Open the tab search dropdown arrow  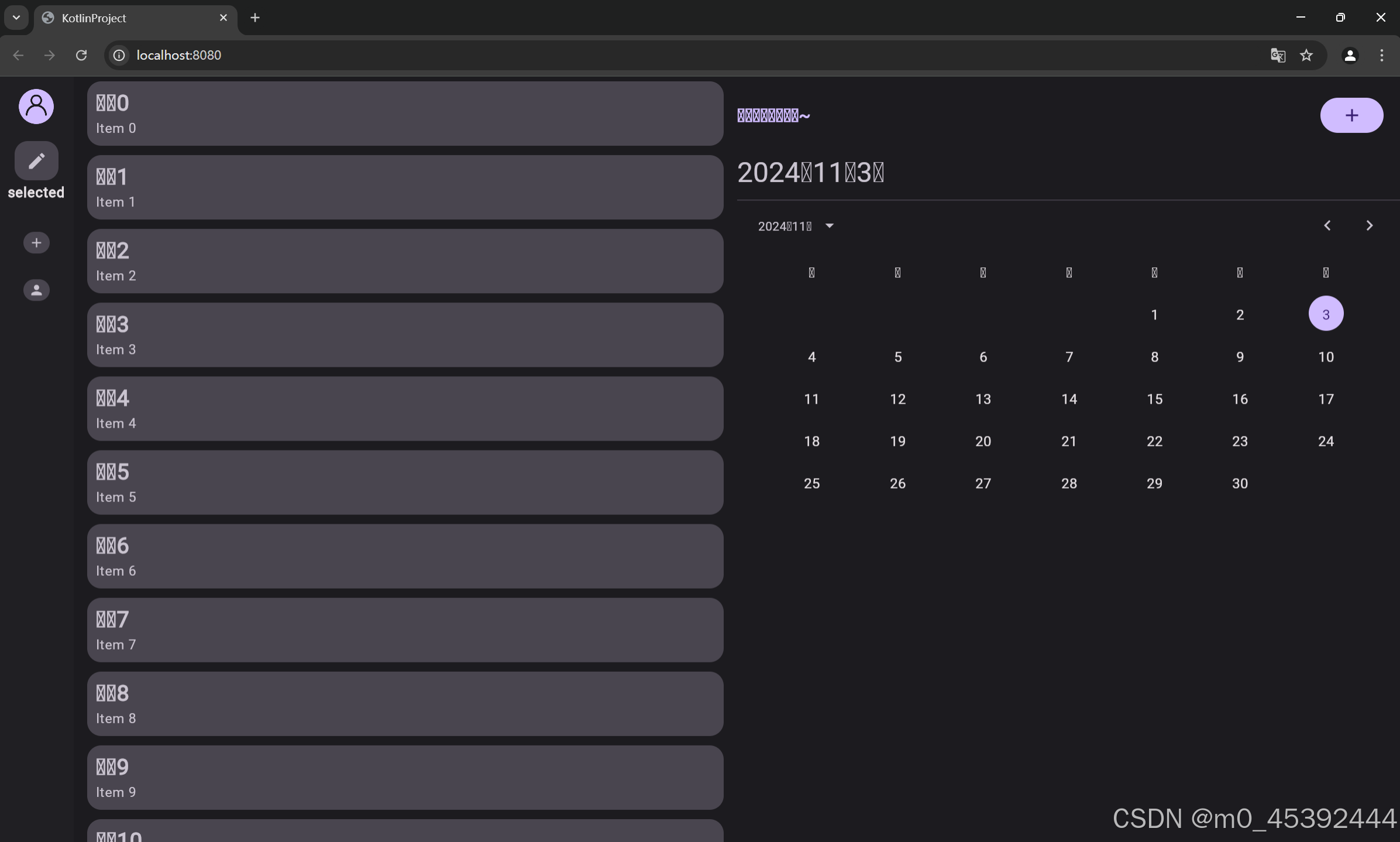coord(16,18)
